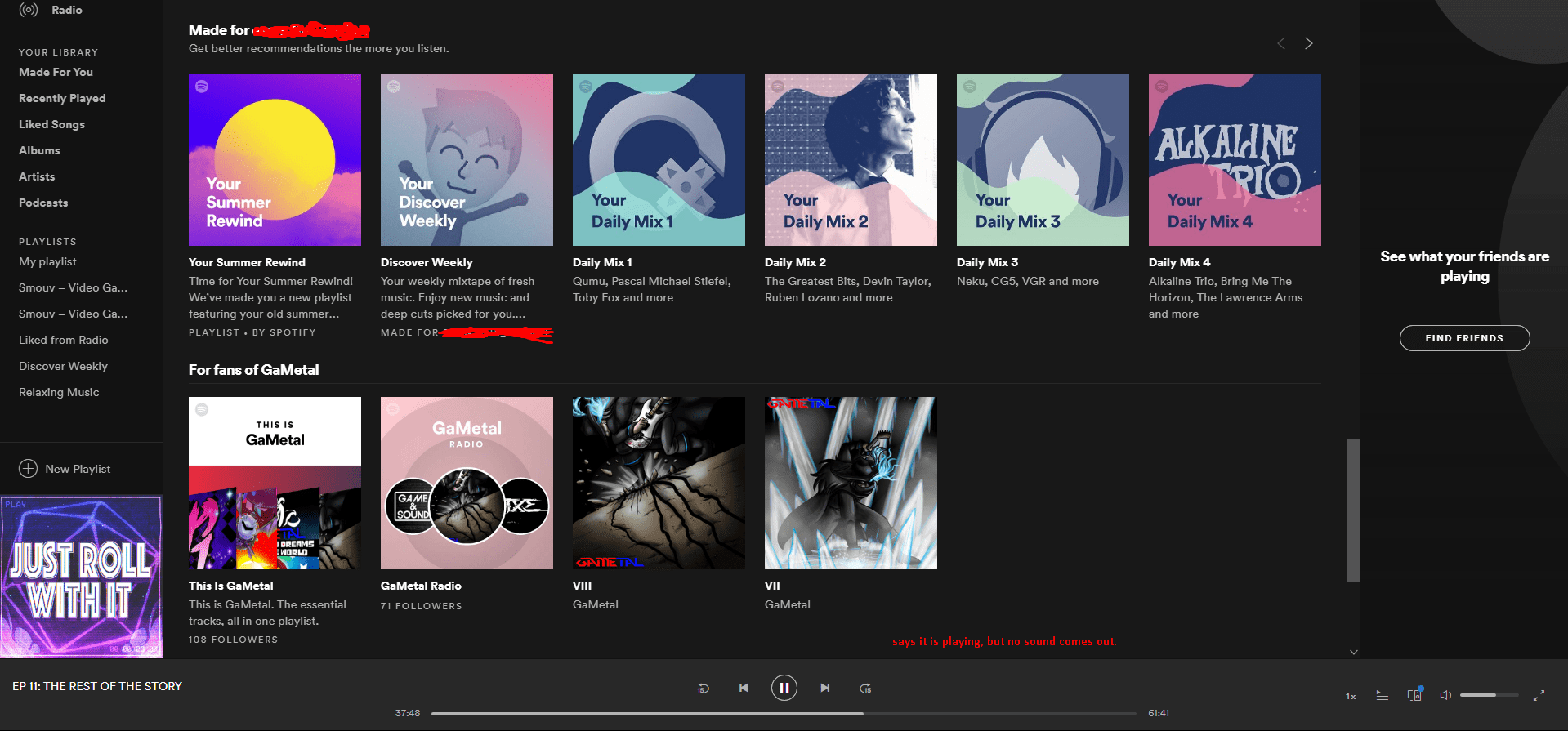Click the Just Roll With It now-playing artwork

click(x=81, y=577)
